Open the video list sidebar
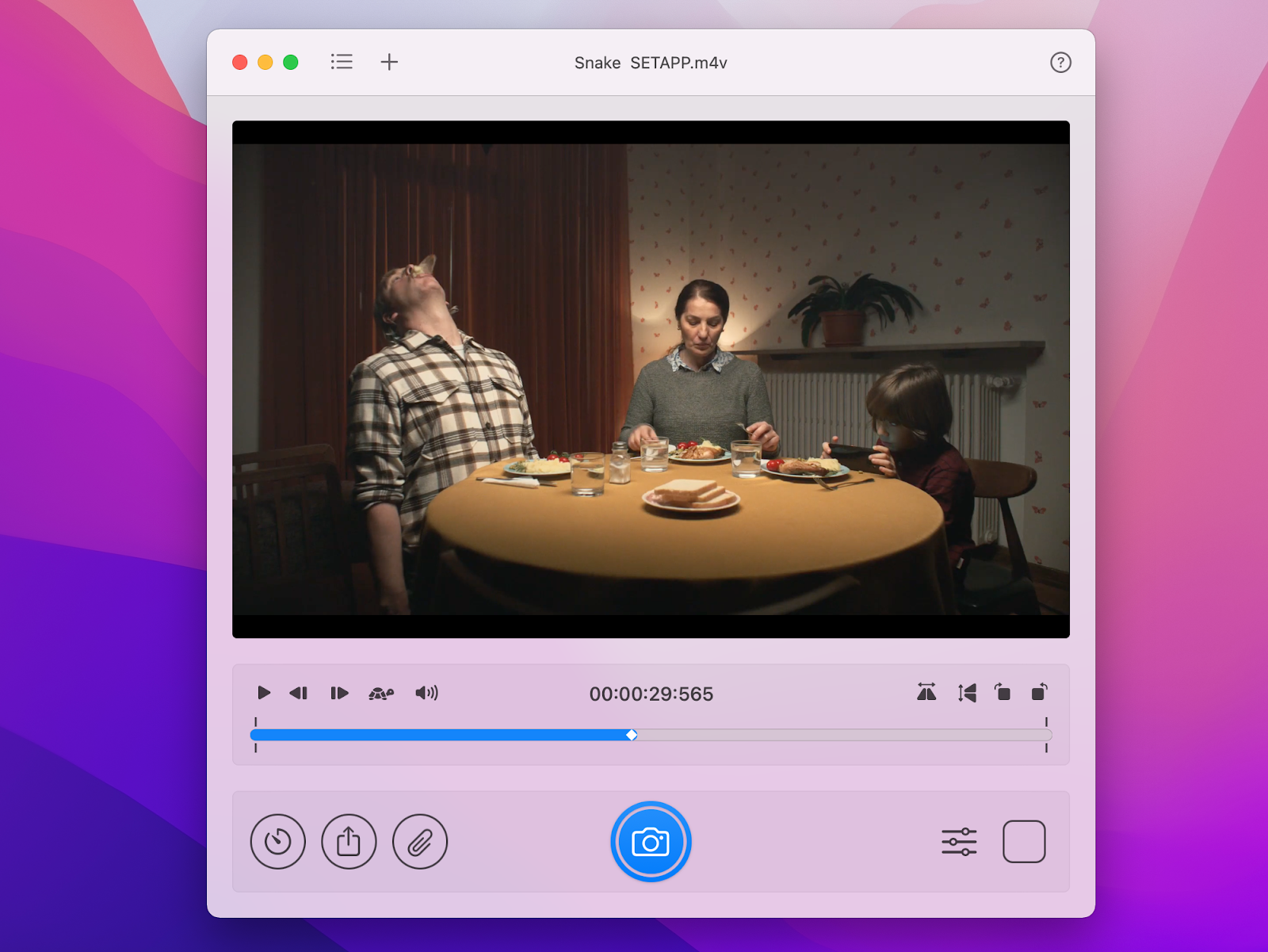This screenshot has width=1268, height=952. [x=342, y=62]
